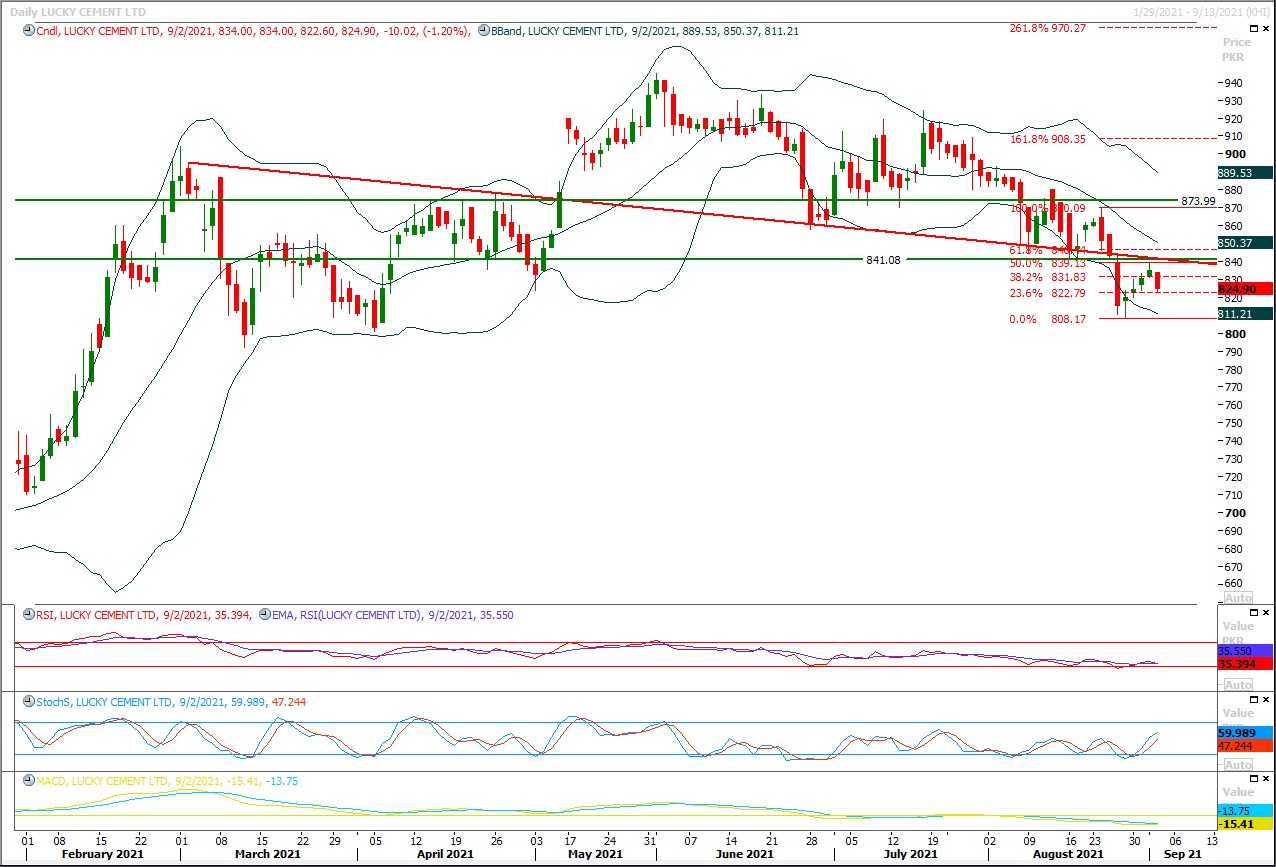Toggle Auto scaling on Stochastic panel axis

(x=1238, y=764)
